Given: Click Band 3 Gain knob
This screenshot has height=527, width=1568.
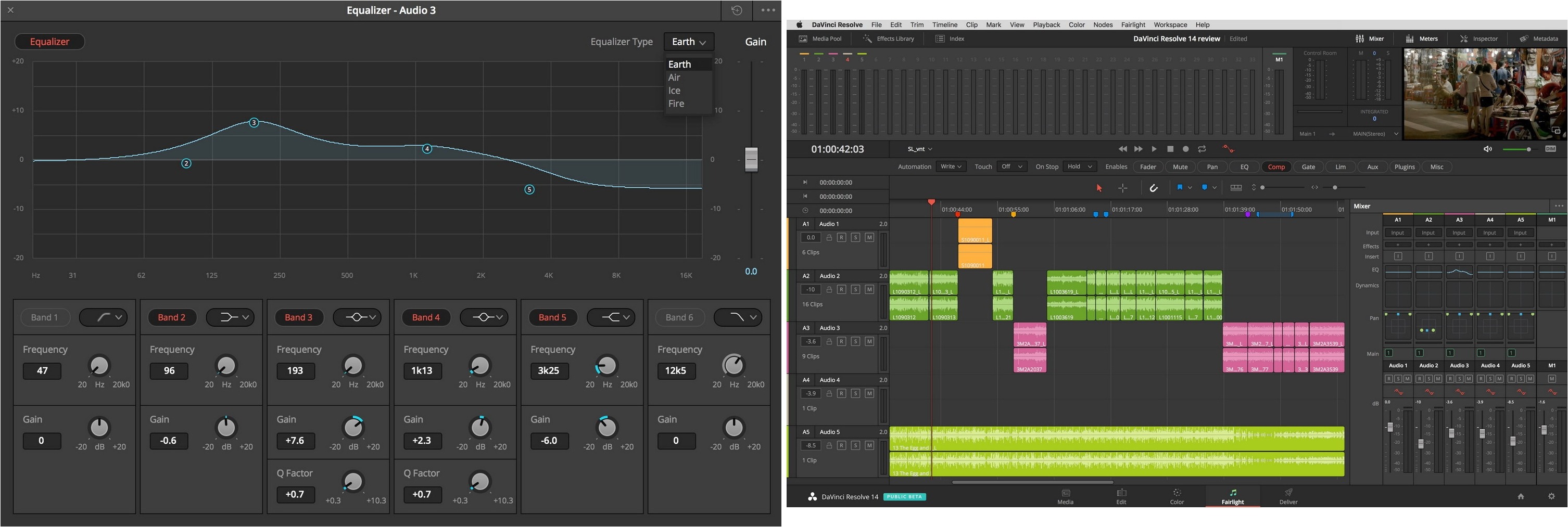Looking at the screenshot, I should click(x=353, y=428).
